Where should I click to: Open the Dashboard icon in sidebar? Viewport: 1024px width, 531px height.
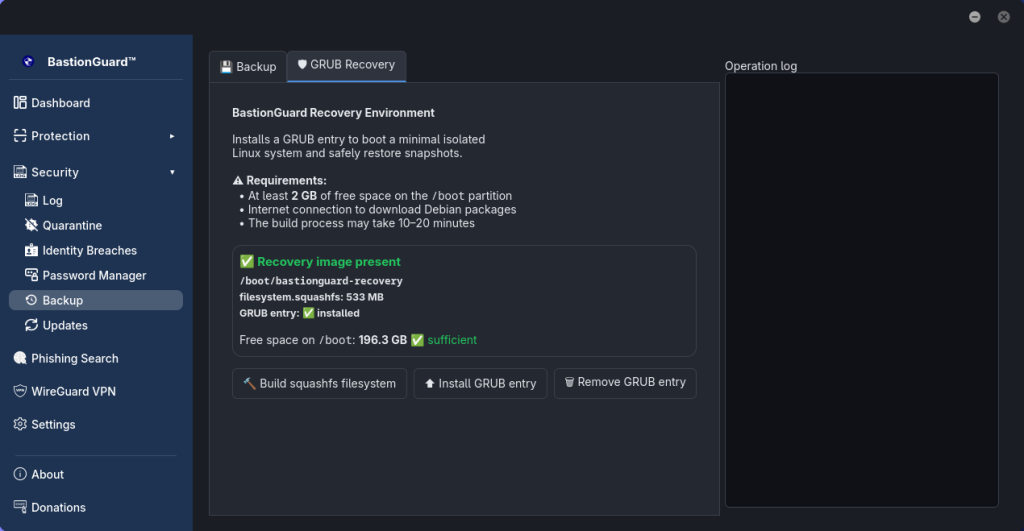[x=20, y=103]
